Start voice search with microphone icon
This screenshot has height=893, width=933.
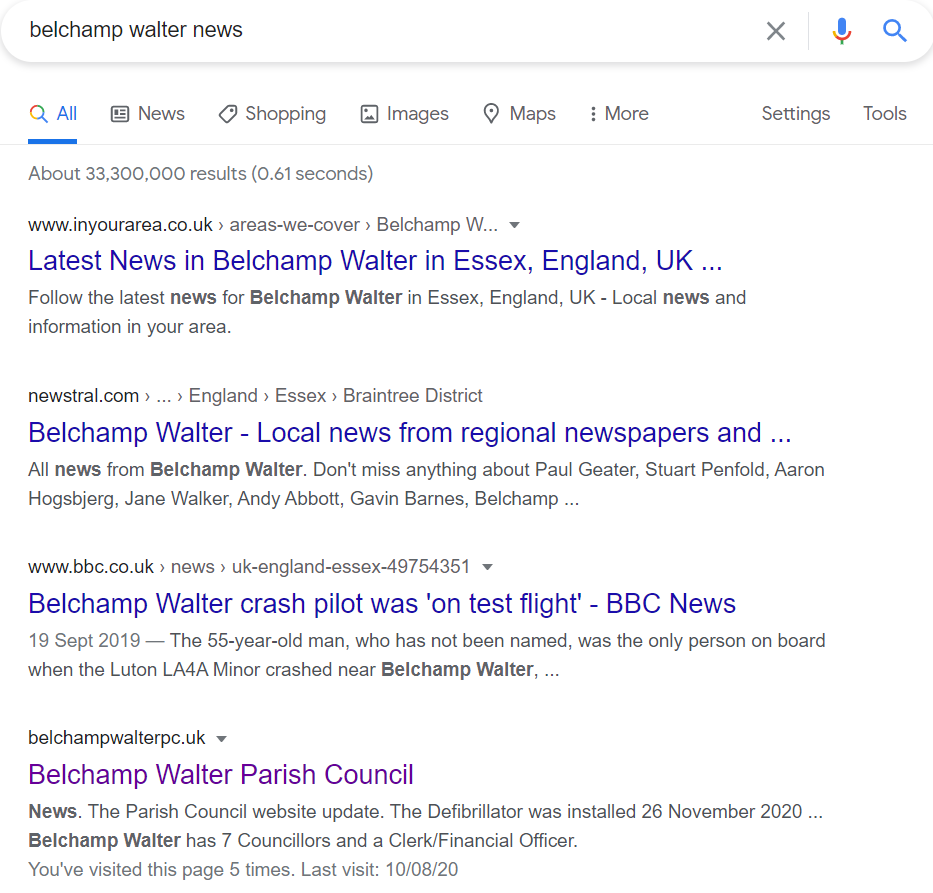(841, 30)
